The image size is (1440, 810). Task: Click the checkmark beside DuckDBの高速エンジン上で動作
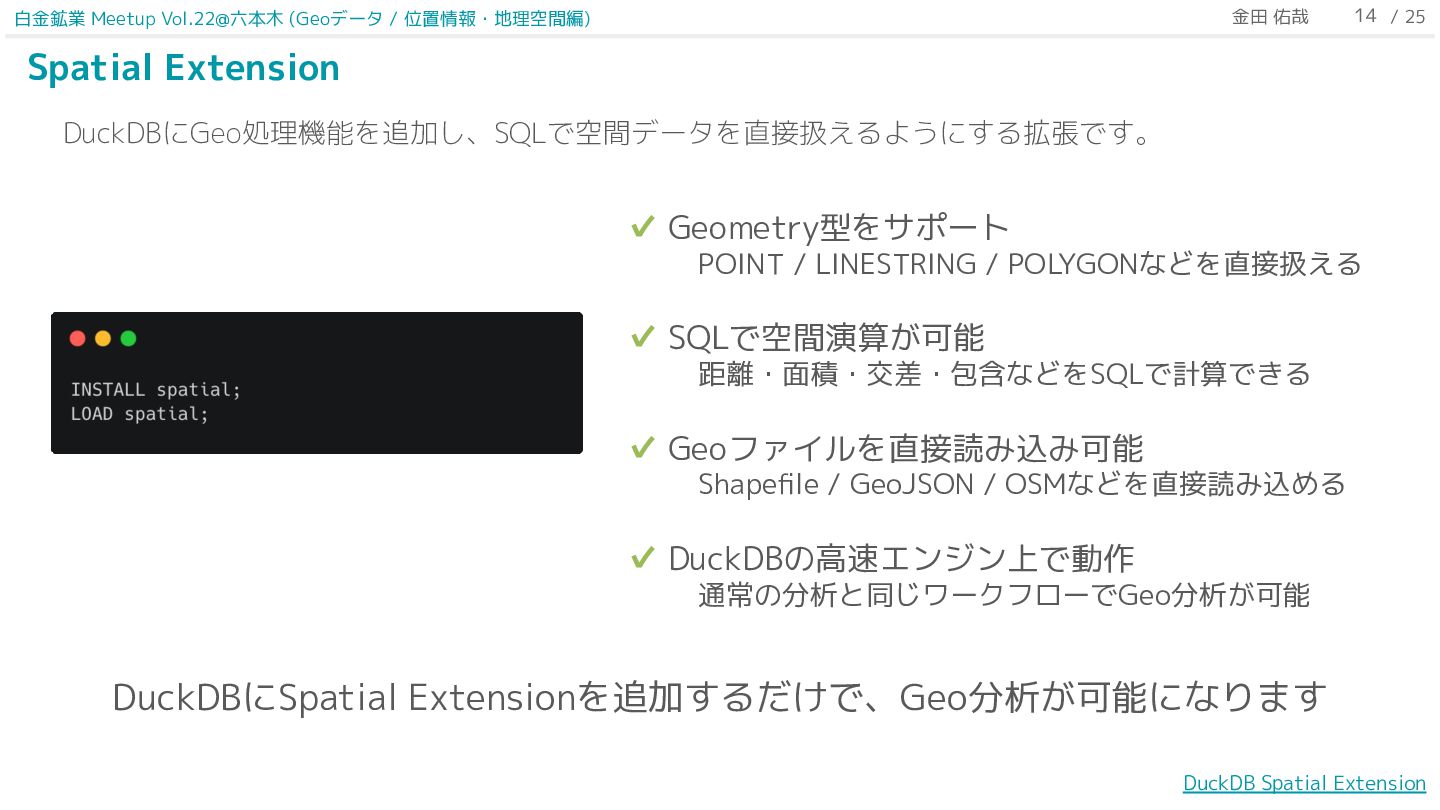click(x=643, y=557)
